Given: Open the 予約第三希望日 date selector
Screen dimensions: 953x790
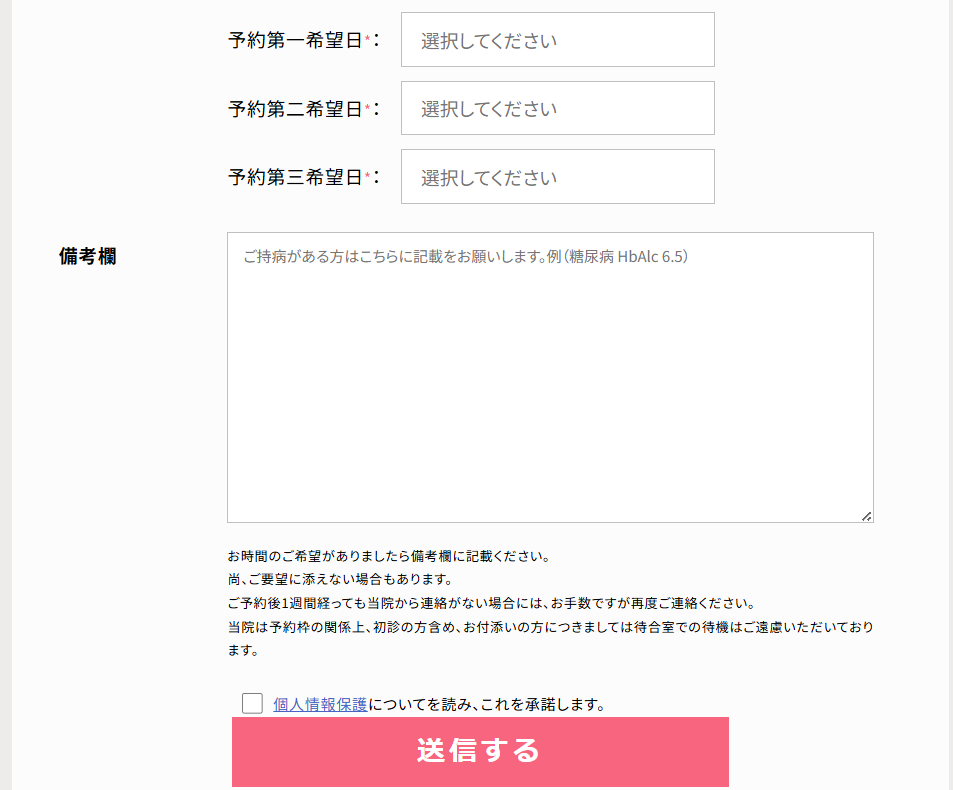Looking at the screenshot, I should coord(557,177).
